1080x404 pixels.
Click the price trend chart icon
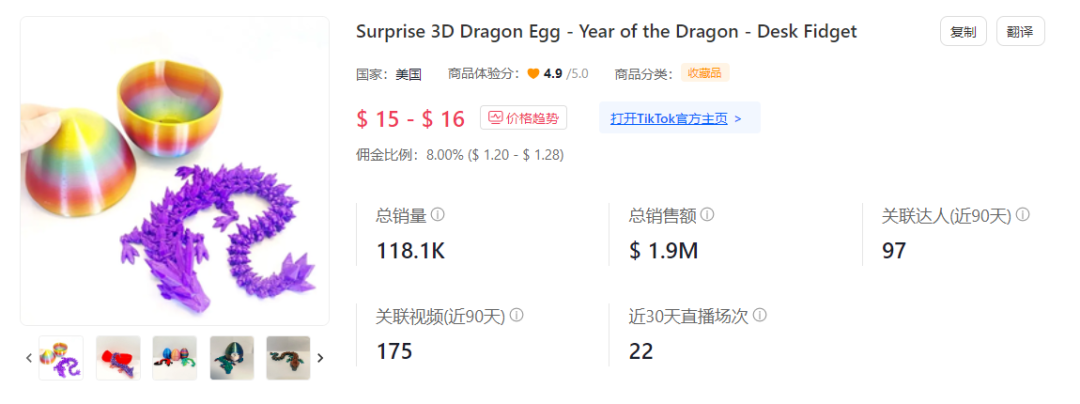494,118
